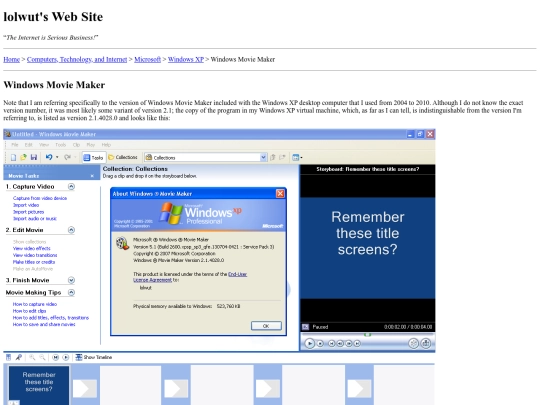Open the End-User License Agreement link
This screenshot has height=405, width=540.
click(190, 277)
